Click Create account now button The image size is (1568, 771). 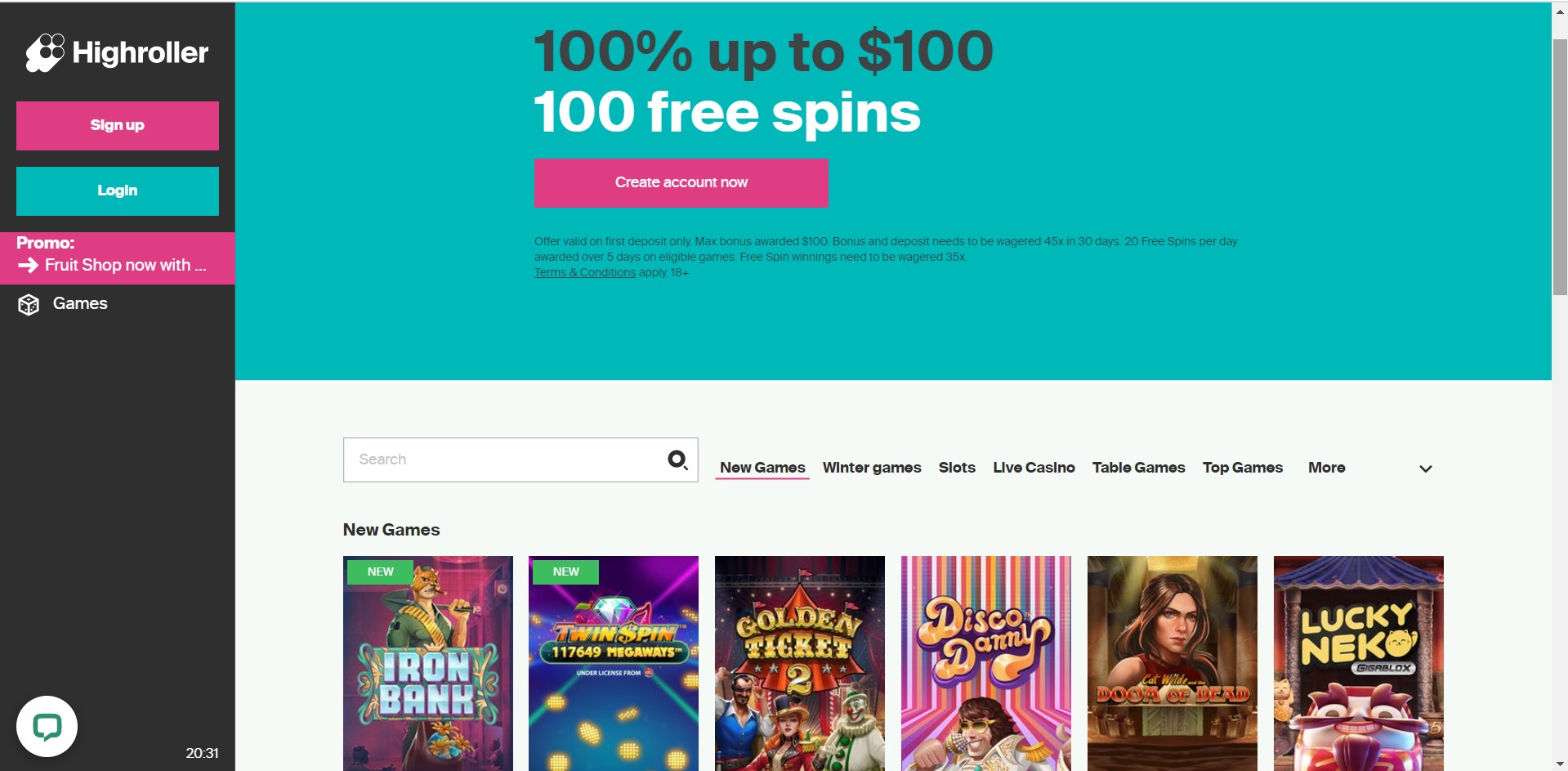click(681, 182)
